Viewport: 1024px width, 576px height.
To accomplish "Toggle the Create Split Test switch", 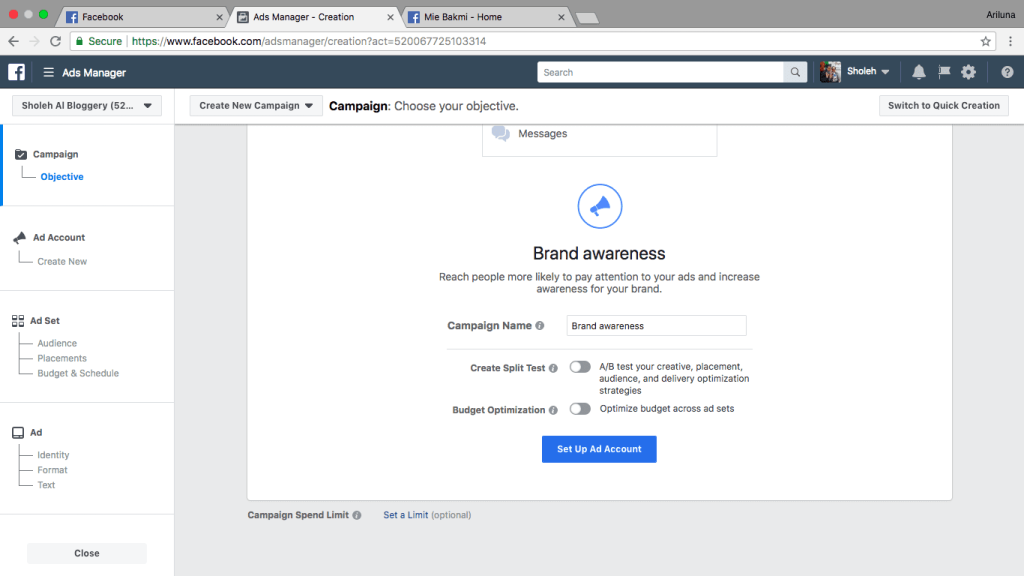I will [x=580, y=367].
